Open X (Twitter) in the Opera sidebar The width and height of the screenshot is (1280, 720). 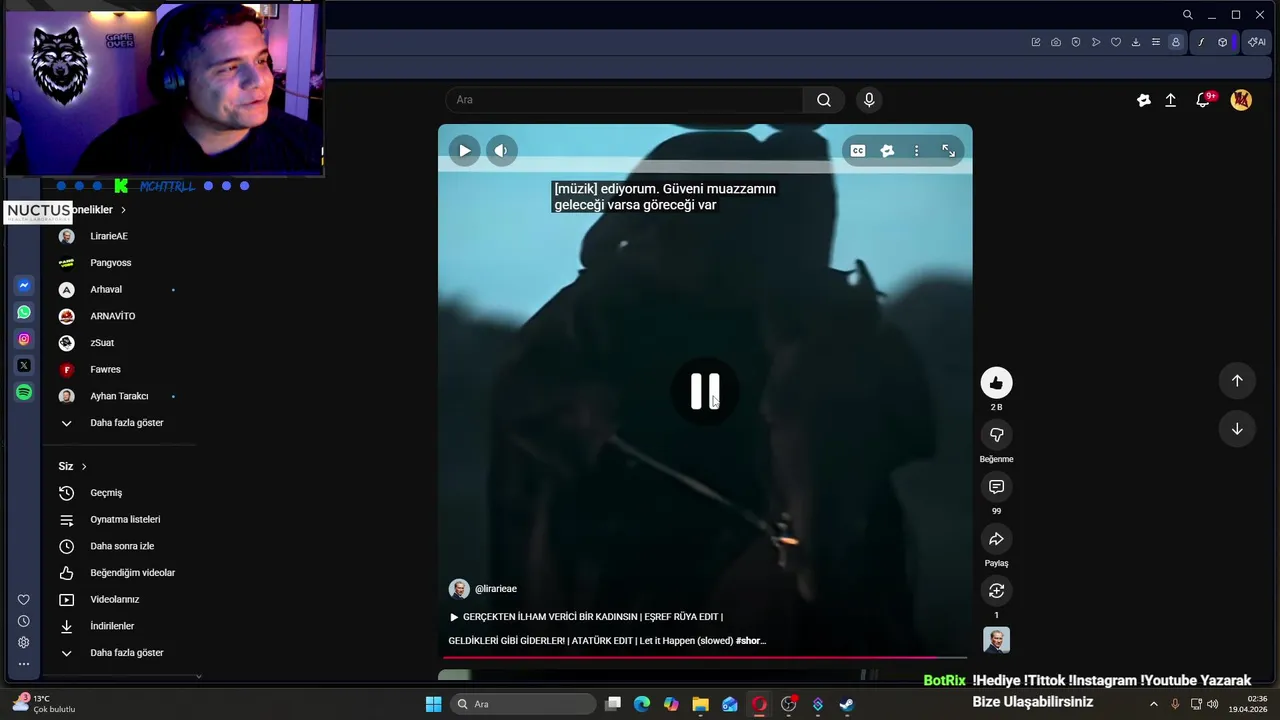[x=24, y=366]
